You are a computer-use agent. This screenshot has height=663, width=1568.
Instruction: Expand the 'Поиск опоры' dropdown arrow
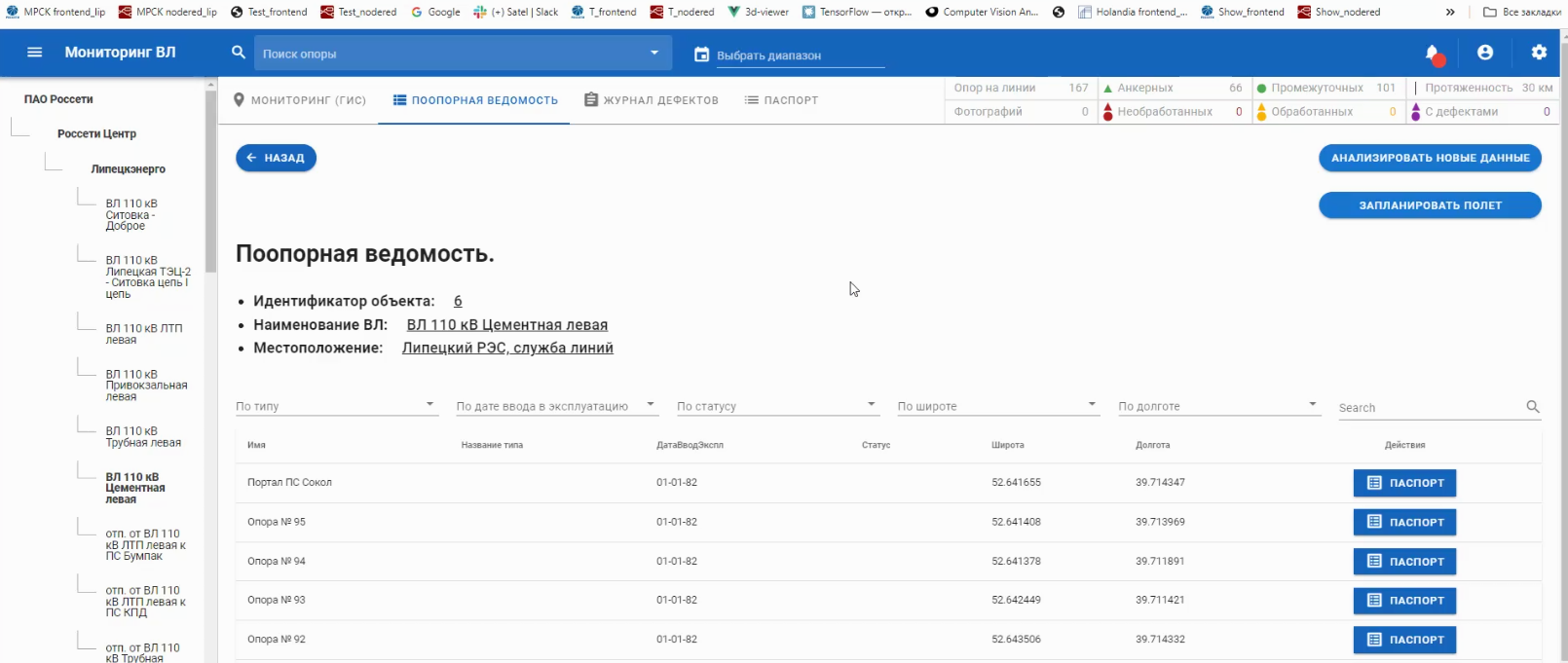click(654, 53)
